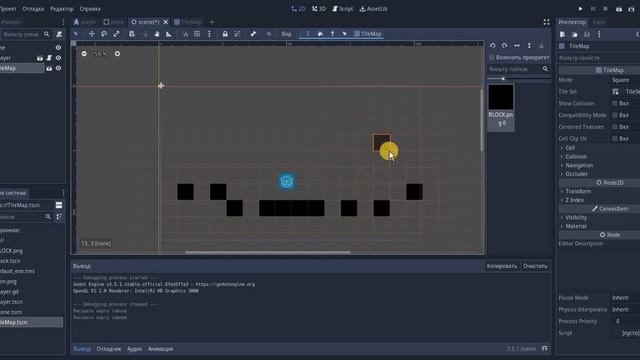The width and height of the screenshot is (640, 360).
Task: Toggle split view in FileSystem dock
Action: point(59,205)
